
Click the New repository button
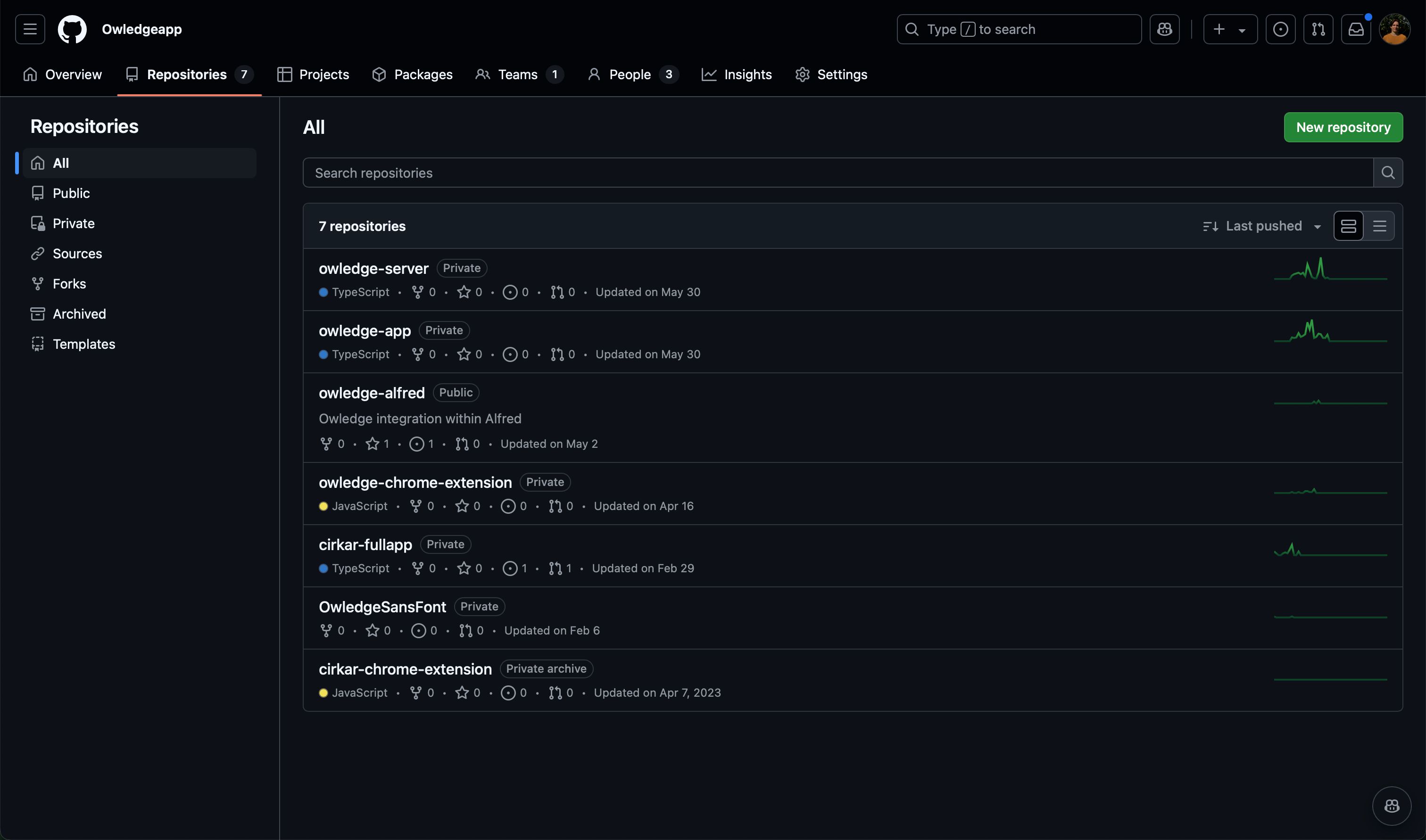[1343, 127]
